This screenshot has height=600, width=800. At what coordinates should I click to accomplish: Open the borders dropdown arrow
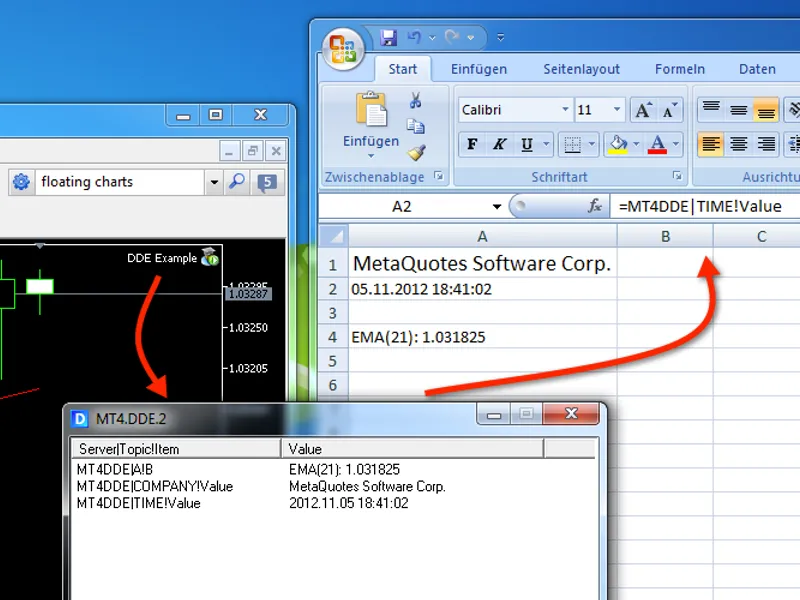(x=592, y=144)
